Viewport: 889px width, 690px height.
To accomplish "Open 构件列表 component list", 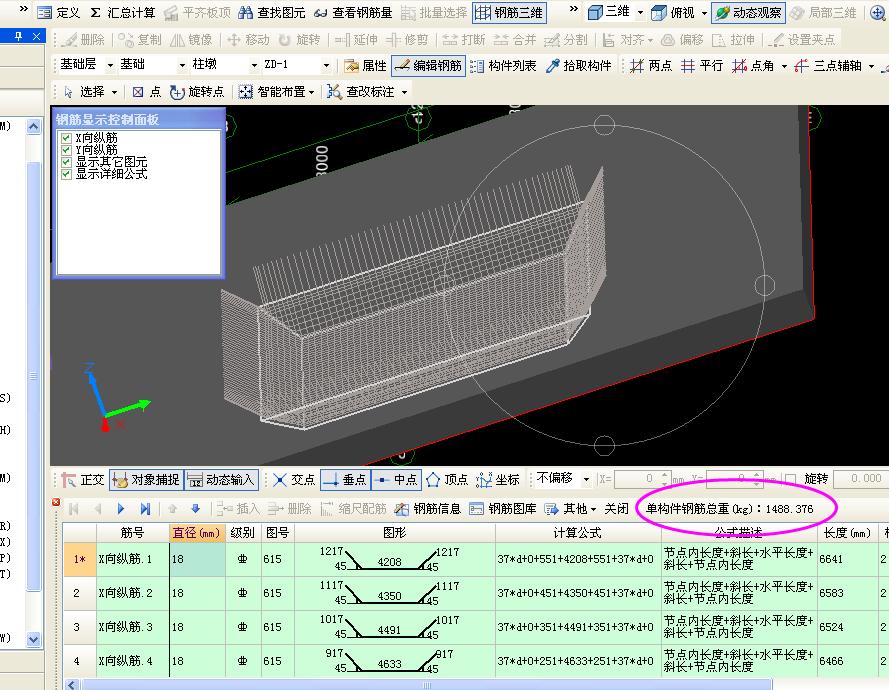I will point(503,66).
